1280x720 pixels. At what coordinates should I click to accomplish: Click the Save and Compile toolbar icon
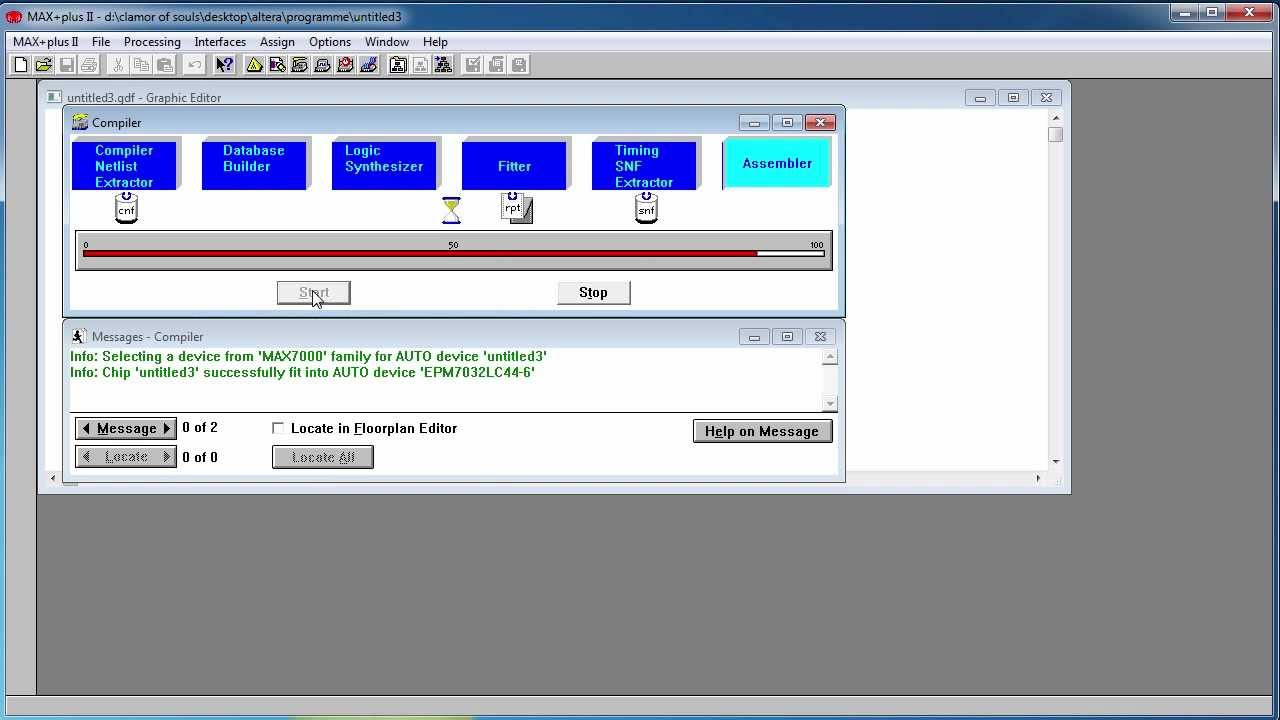pos(496,65)
